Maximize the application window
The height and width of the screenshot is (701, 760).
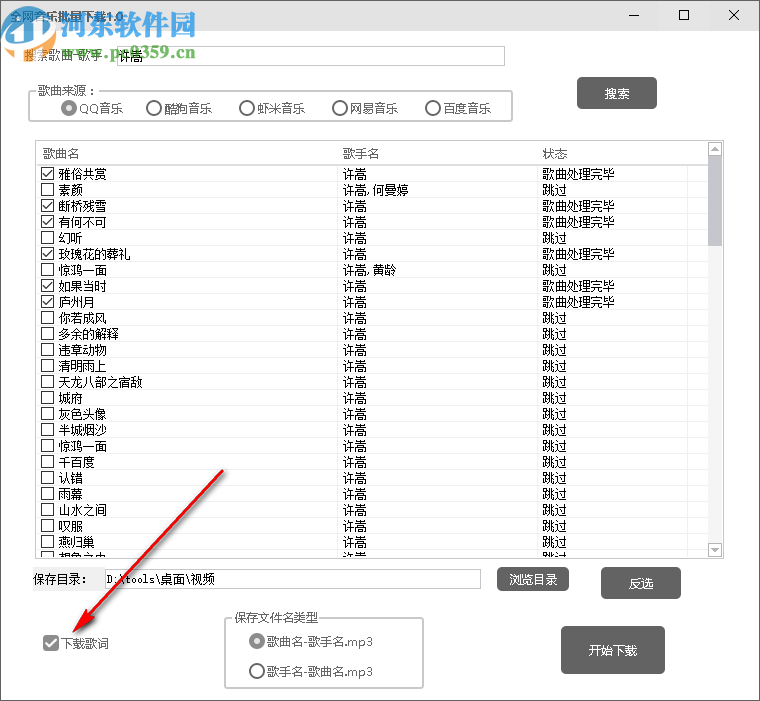pyautogui.click(x=684, y=16)
